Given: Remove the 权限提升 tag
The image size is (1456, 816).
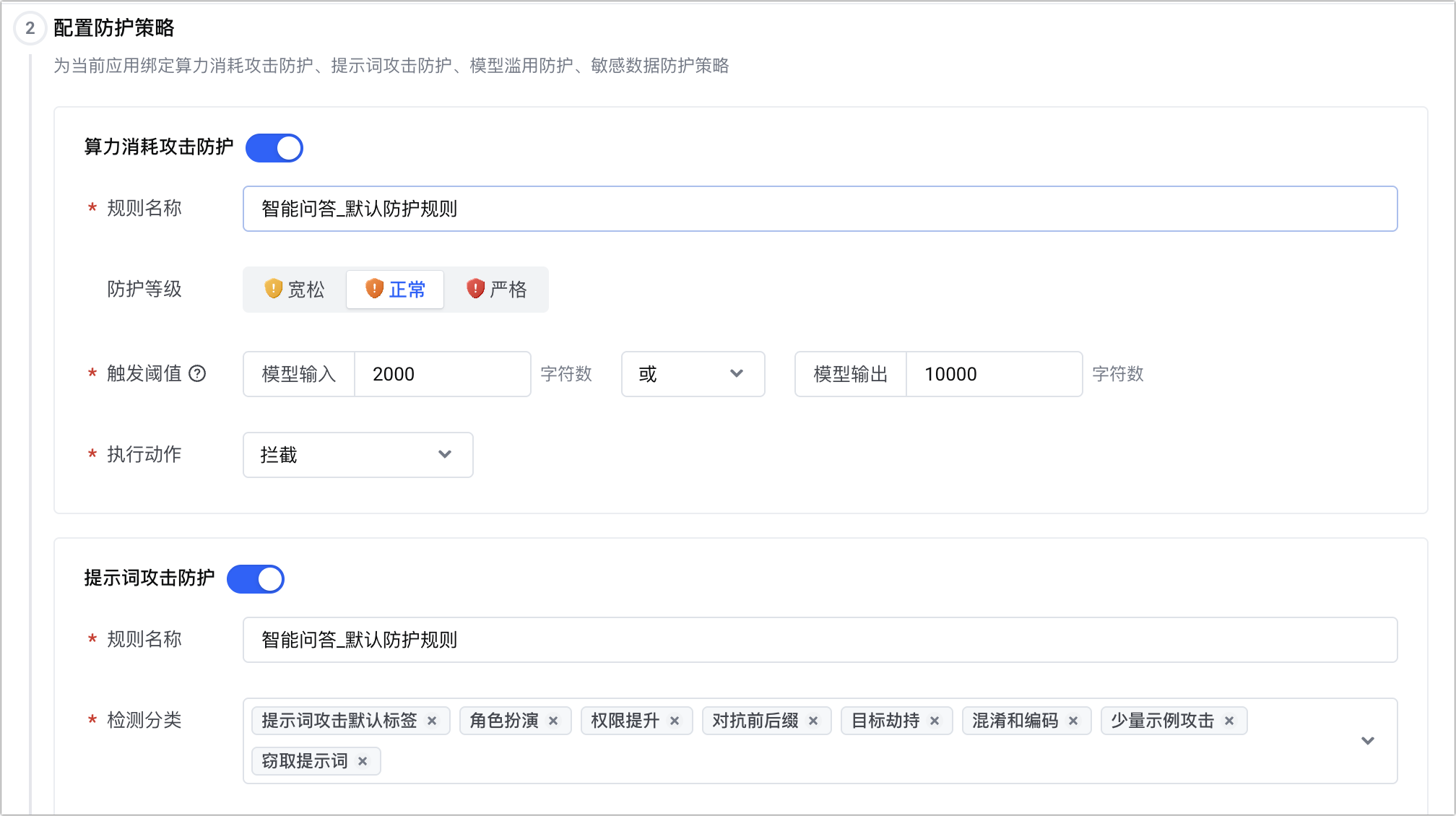Looking at the screenshot, I should tap(675, 721).
